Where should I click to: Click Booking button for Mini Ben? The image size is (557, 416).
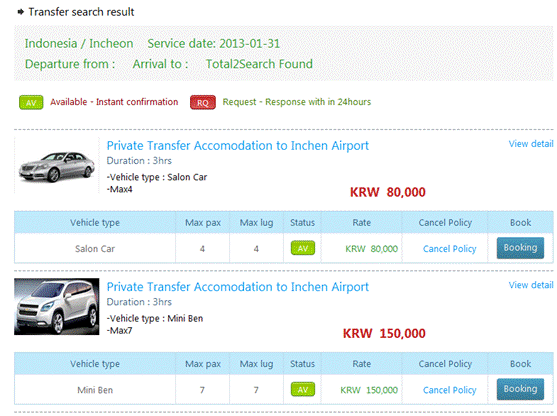(x=520, y=389)
